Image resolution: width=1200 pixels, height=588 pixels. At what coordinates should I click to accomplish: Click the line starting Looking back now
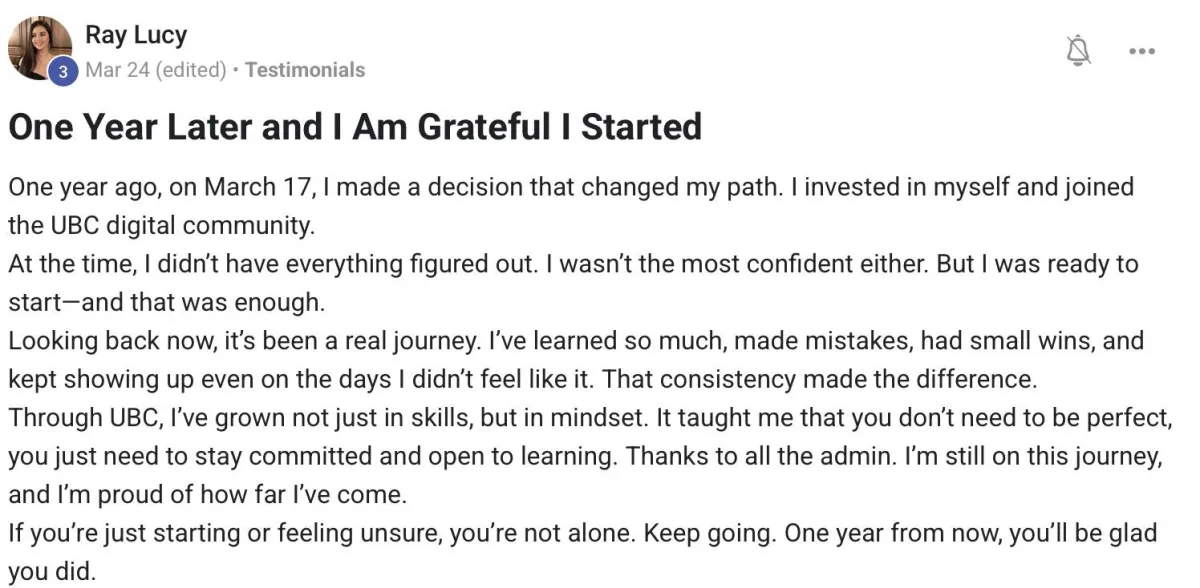(576, 341)
